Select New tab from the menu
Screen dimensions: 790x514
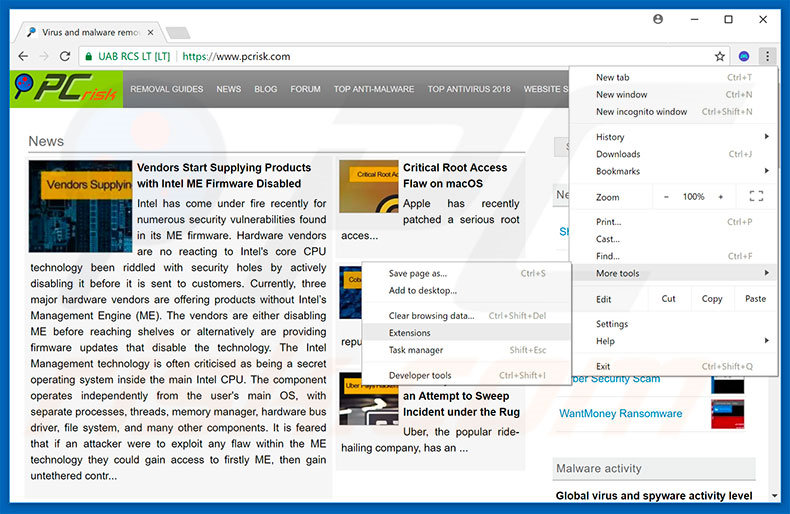point(674,77)
